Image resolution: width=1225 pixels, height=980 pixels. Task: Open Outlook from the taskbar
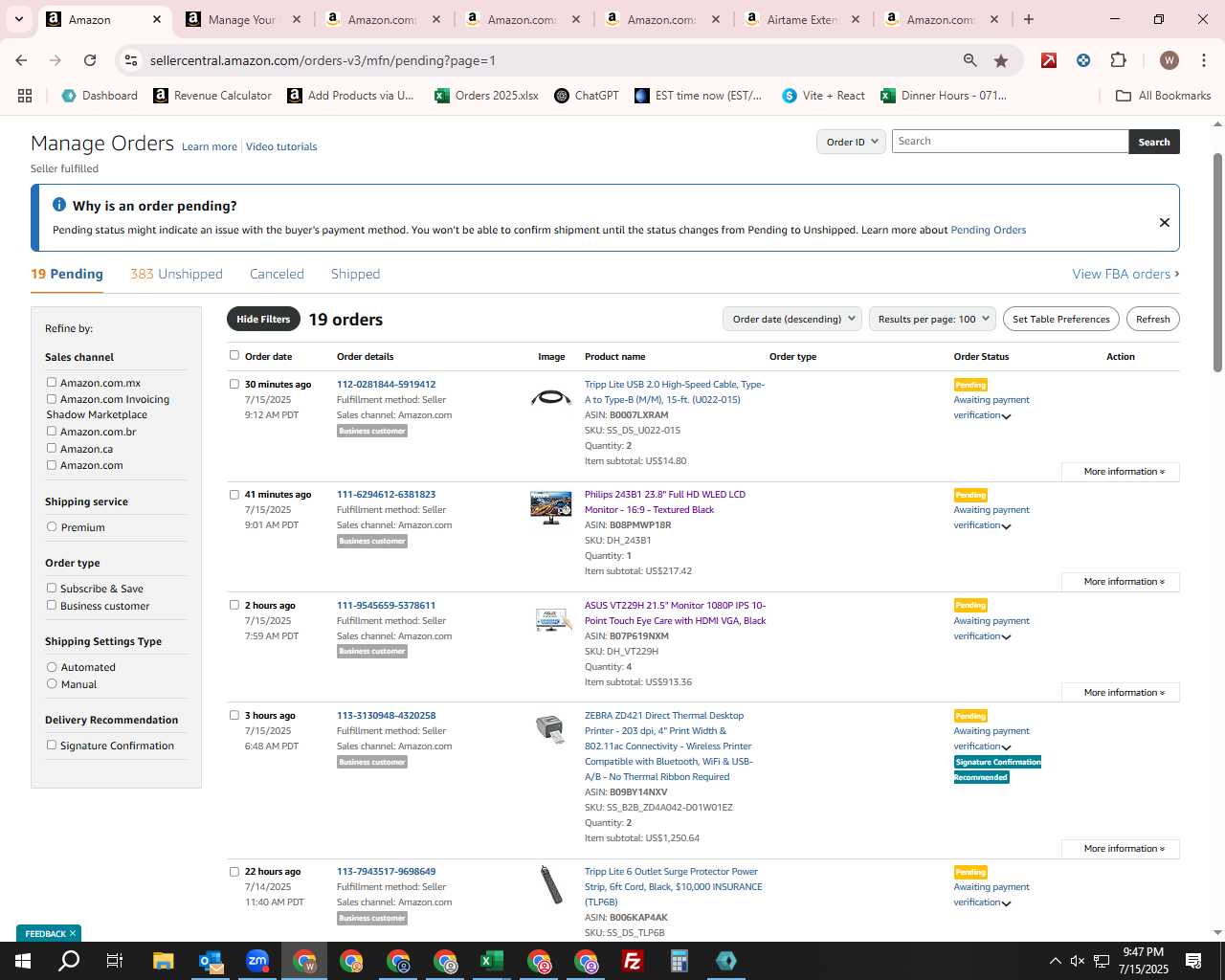(x=211, y=961)
